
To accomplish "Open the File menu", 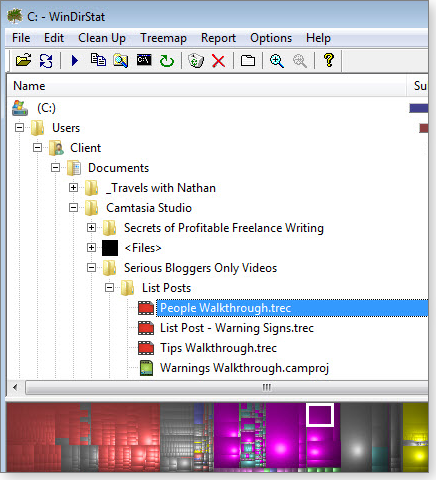I will (x=21, y=38).
